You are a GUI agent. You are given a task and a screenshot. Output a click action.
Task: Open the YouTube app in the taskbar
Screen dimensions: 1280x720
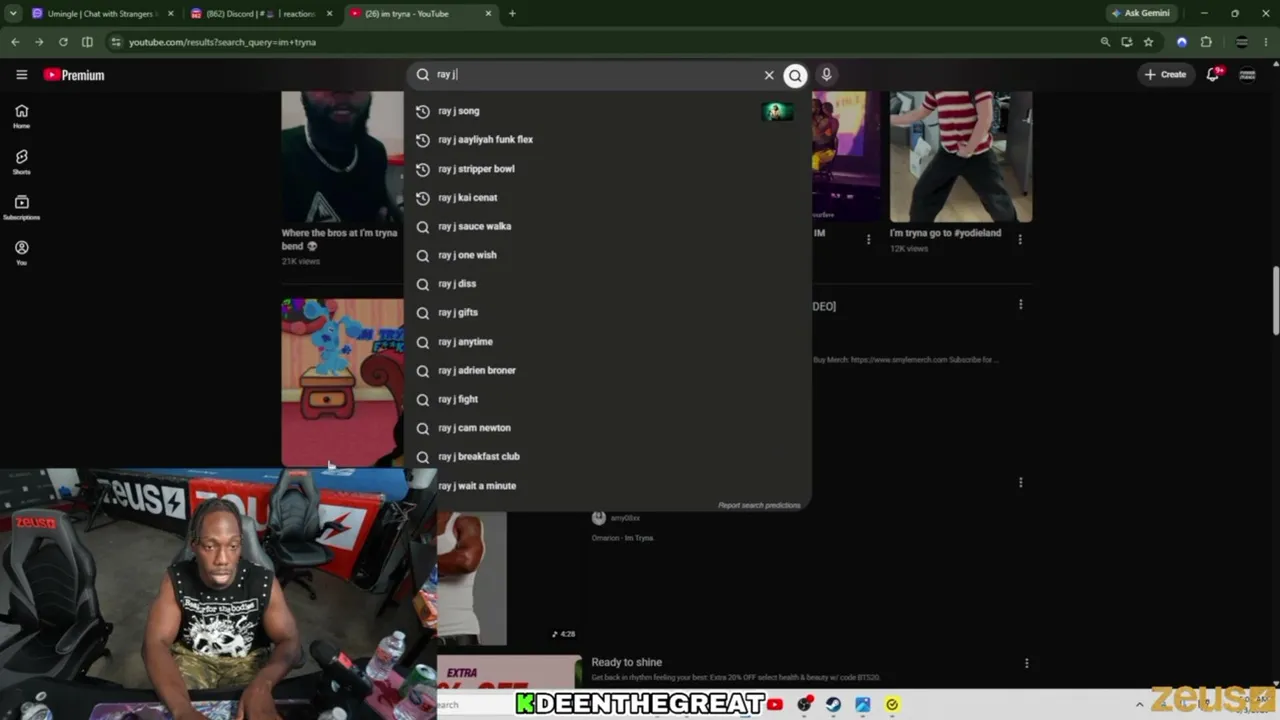coord(775,705)
